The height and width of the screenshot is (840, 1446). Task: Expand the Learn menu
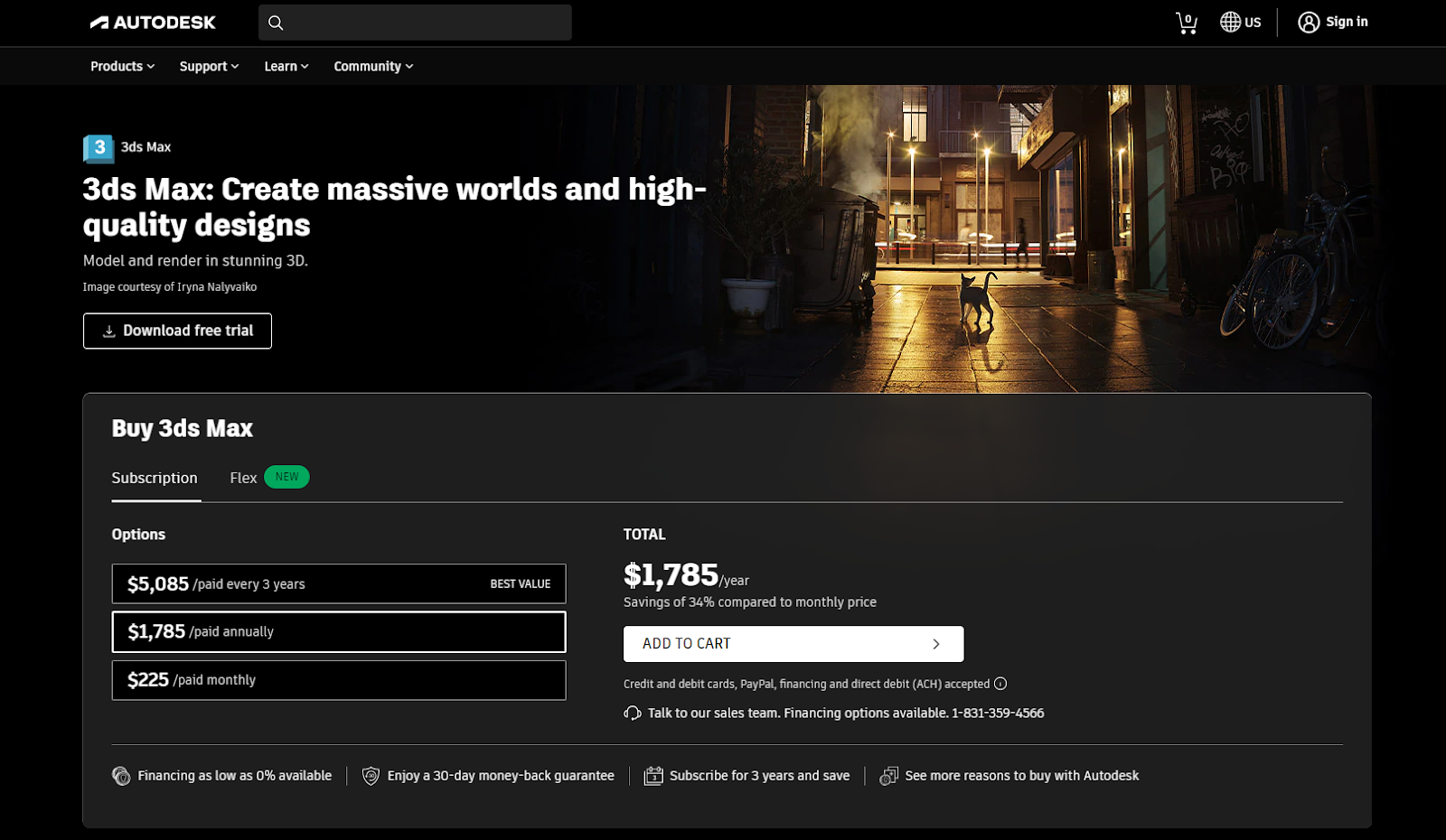tap(286, 66)
